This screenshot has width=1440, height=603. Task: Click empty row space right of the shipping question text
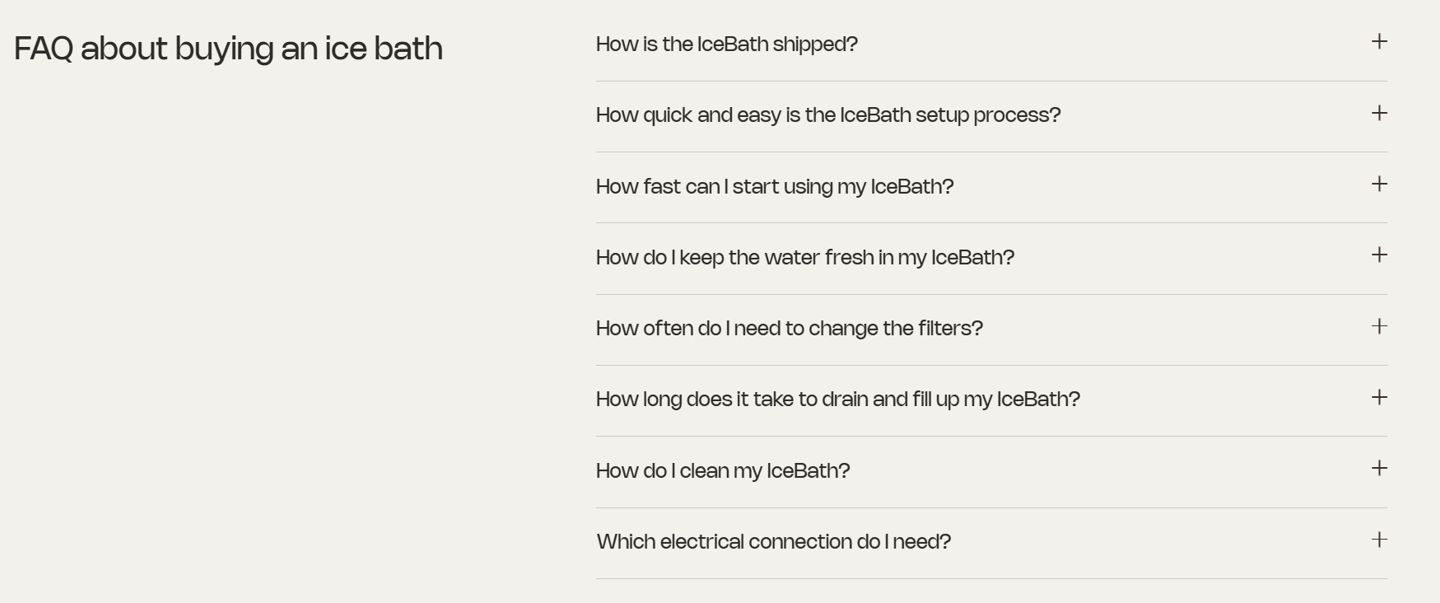click(x=1100, y=44)
